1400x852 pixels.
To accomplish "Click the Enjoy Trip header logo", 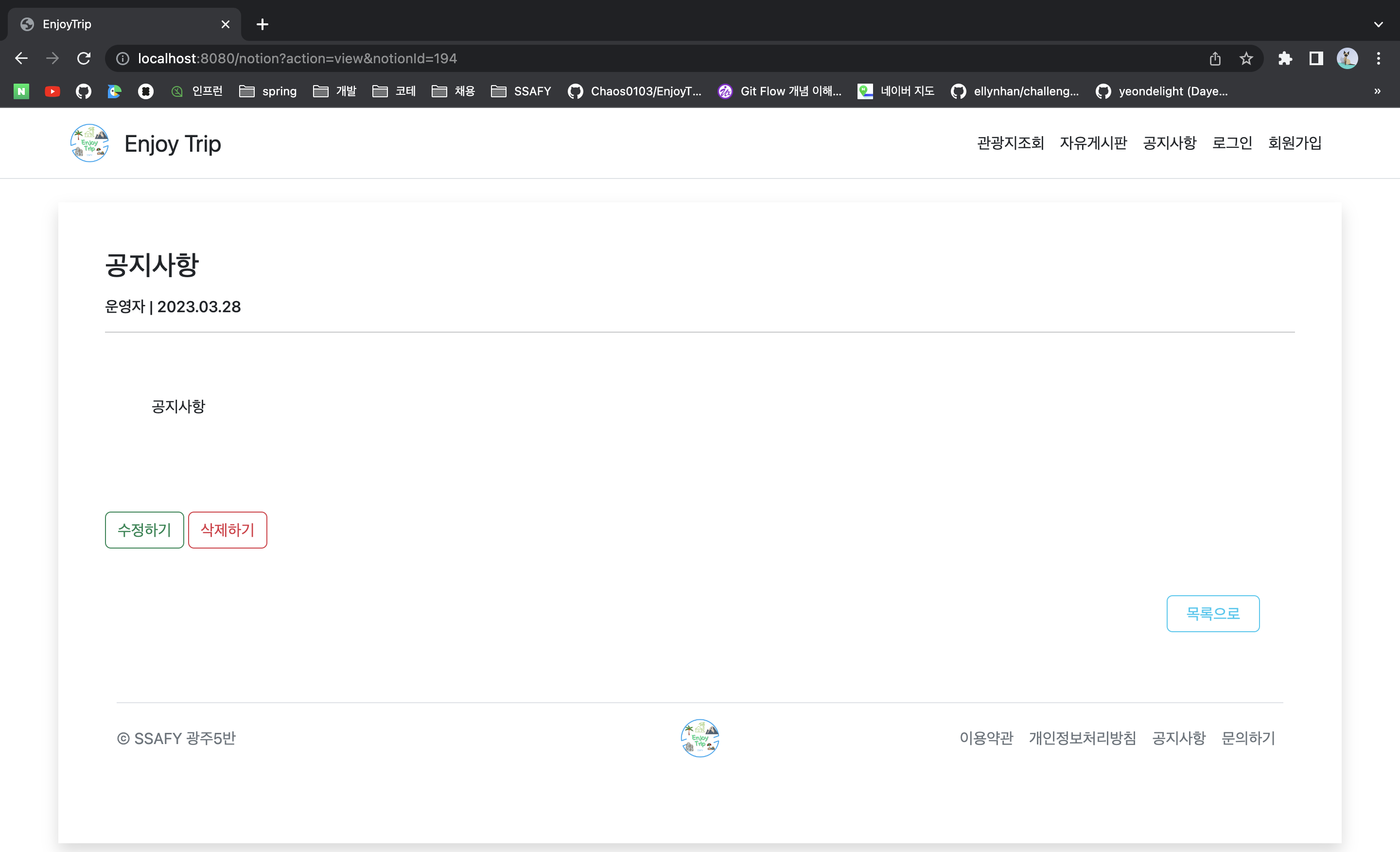I will coord(89,143).
